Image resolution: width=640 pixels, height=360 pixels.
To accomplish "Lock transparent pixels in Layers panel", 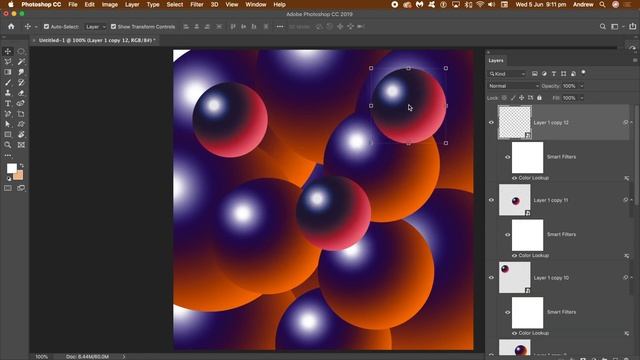I will click(x=504, y=98).
